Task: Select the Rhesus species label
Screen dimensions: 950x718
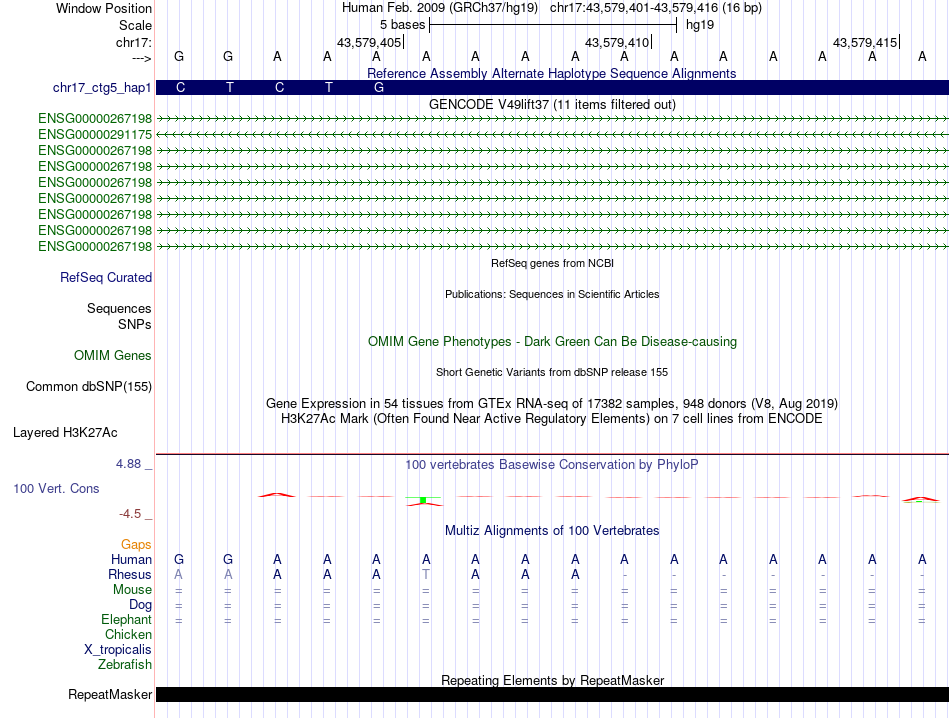Action: 130,574
